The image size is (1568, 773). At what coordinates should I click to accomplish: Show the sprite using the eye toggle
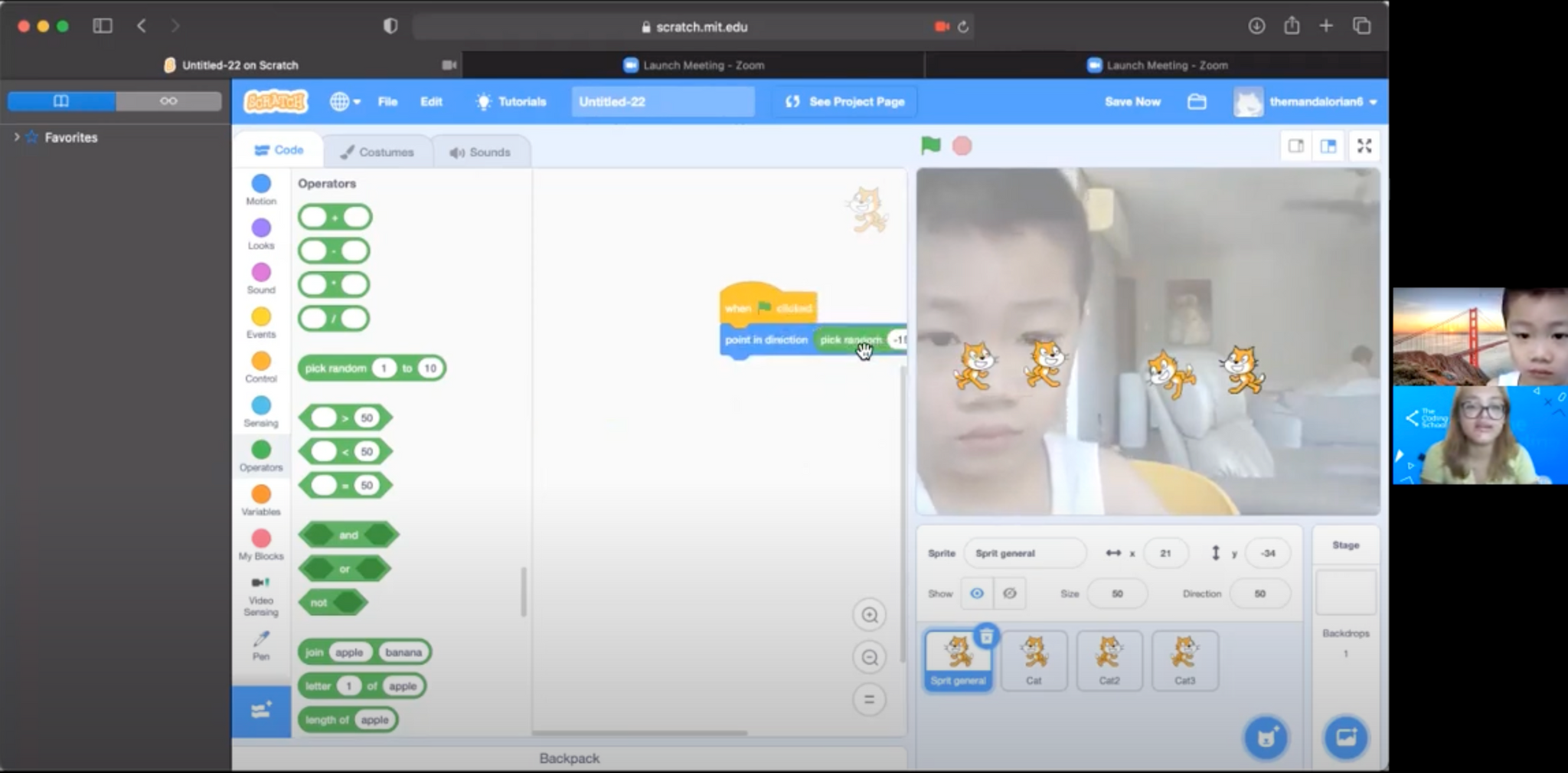[x=976, y=593]
